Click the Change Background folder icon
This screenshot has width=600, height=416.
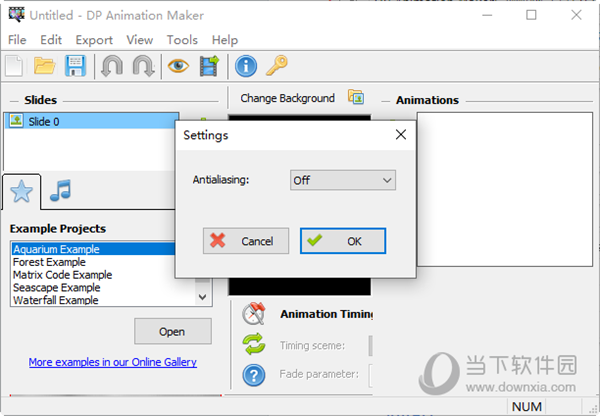[356, 97]
